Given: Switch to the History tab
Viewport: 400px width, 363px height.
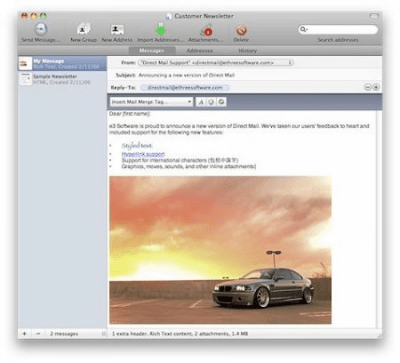Looking at the screenshot, I should click(247, 51).
